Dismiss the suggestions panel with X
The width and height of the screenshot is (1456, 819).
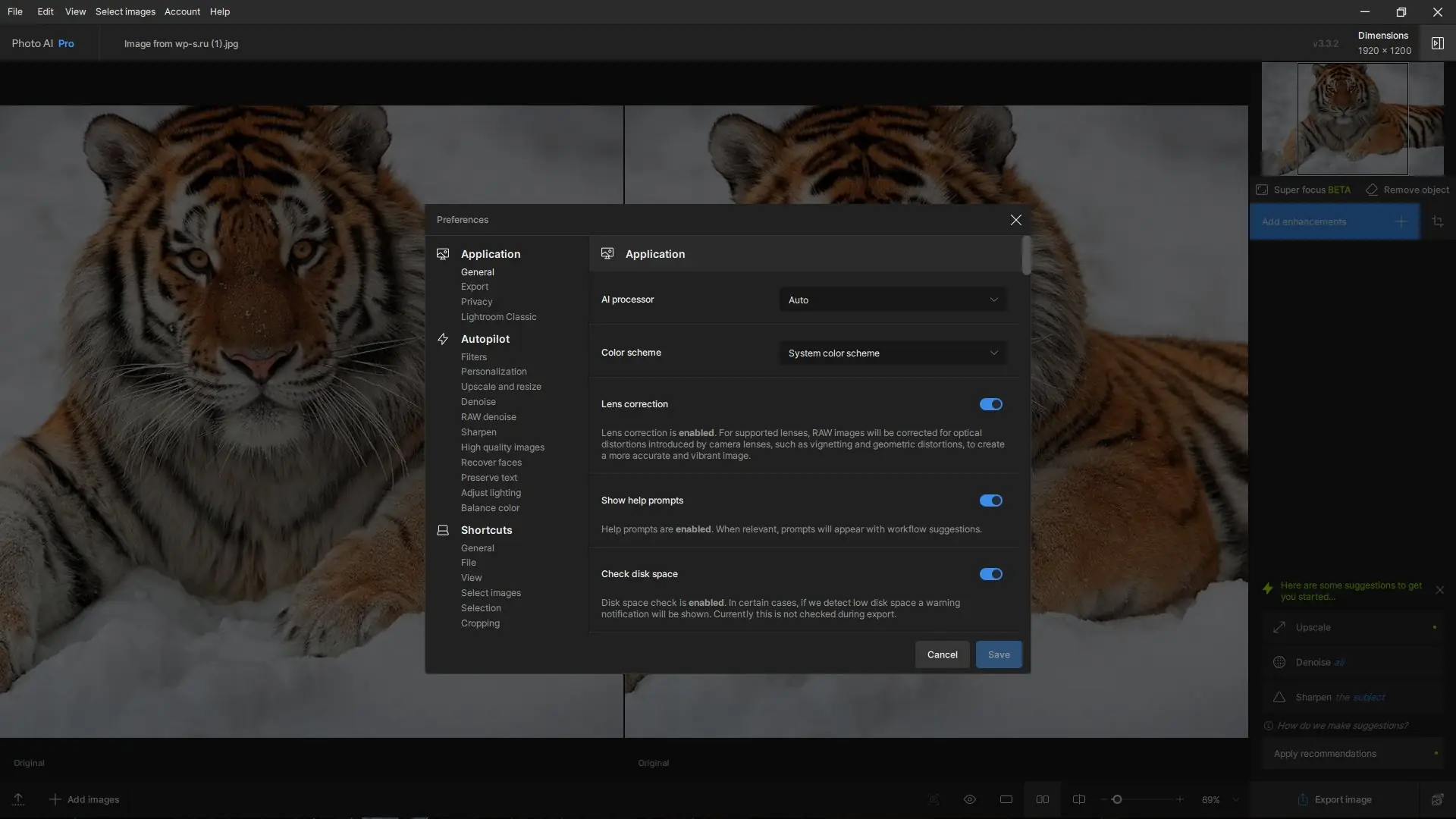tap(1439, 590)
